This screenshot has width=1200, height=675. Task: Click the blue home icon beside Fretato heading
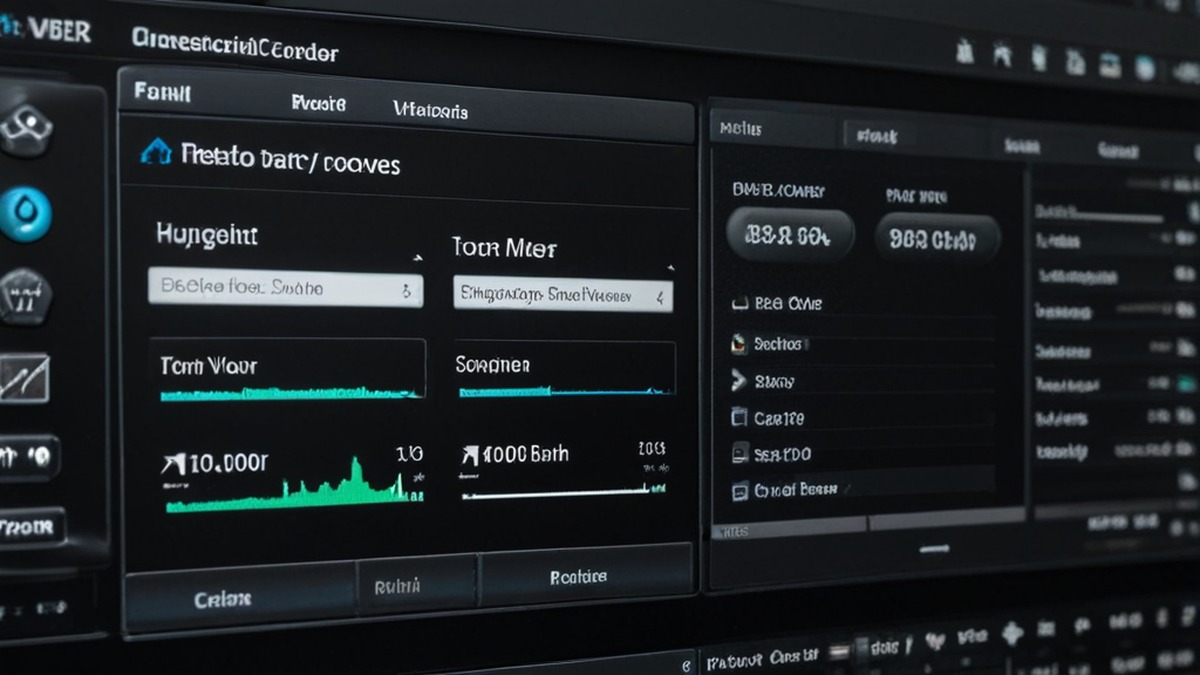click(156, 152)
